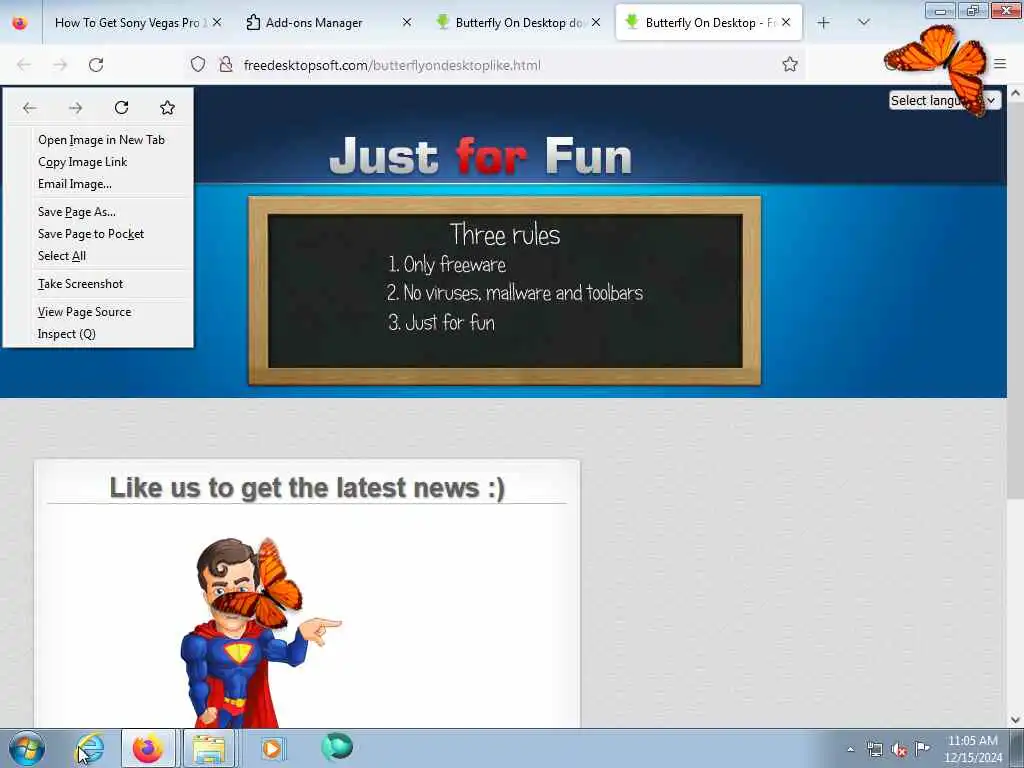Viewport: 1024px width, 768px height.
Task: Open a new tab with the plus button
Action: pos(824,23)
